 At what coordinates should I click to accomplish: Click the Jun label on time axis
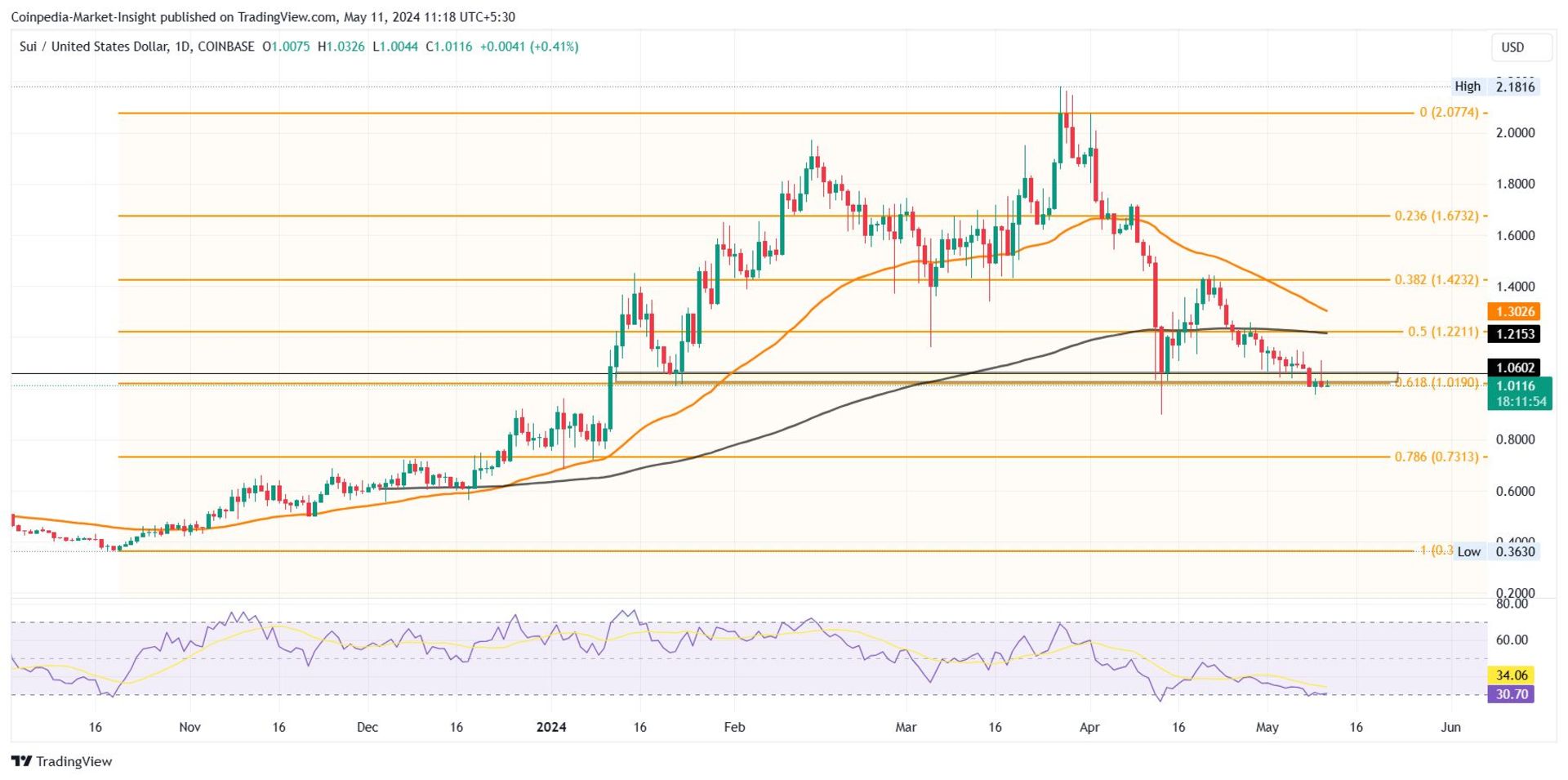click(1450, 727)
